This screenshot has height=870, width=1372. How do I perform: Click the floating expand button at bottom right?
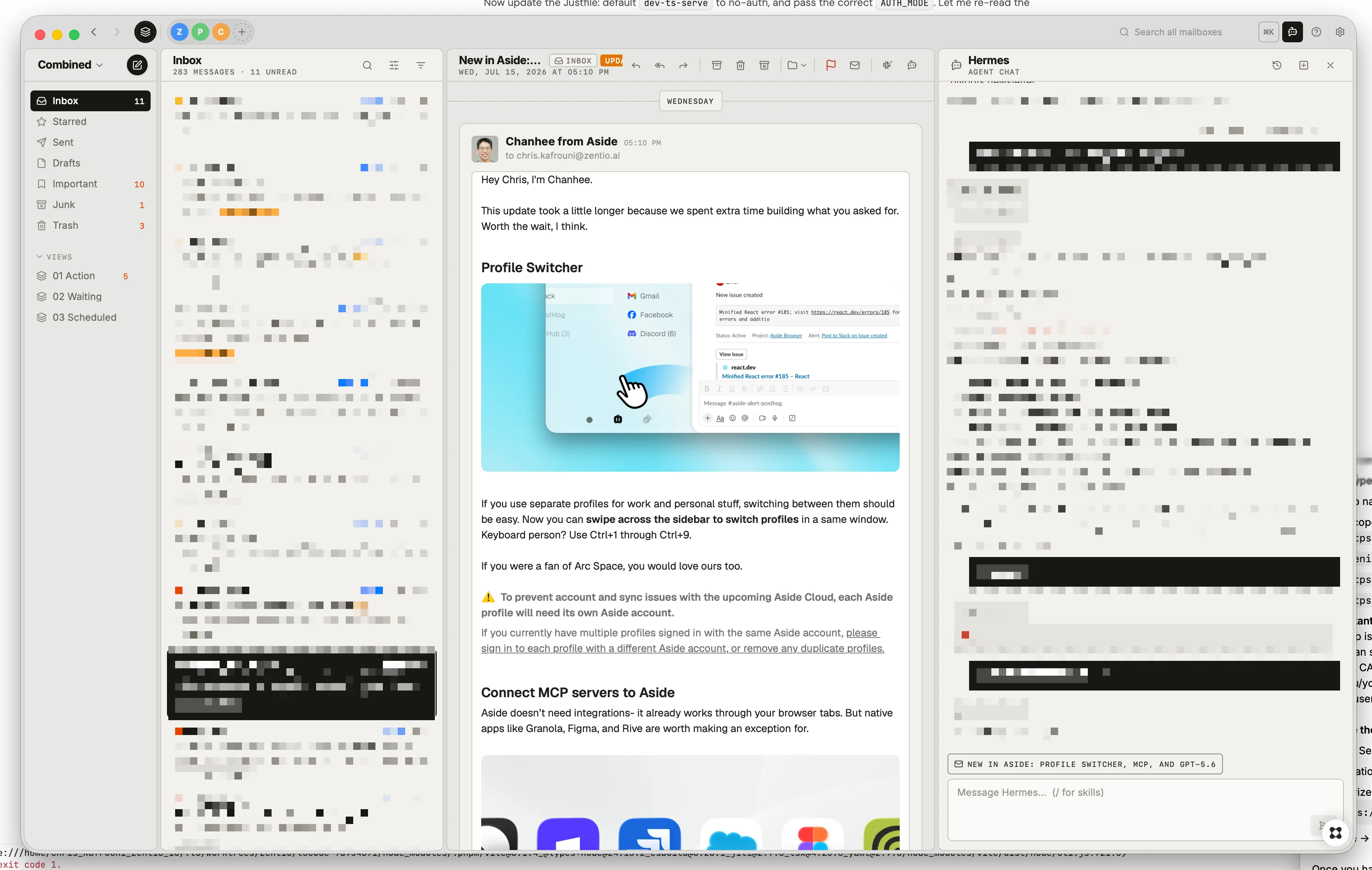tap(1336, 834)
